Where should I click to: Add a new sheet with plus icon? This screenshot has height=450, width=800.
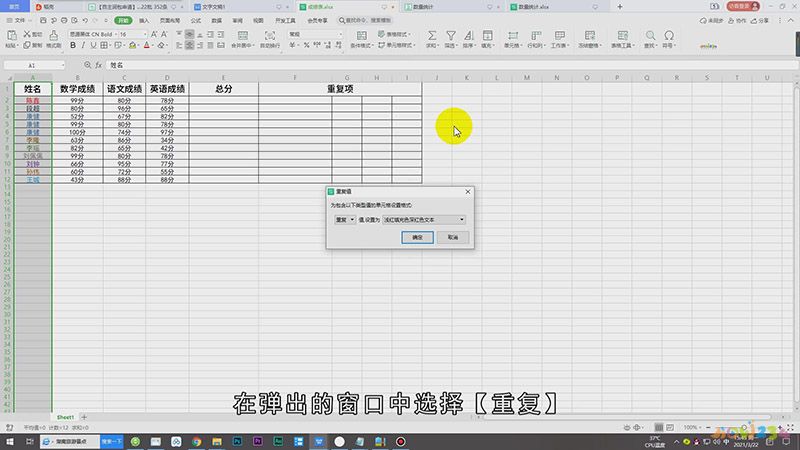point(84,417)
